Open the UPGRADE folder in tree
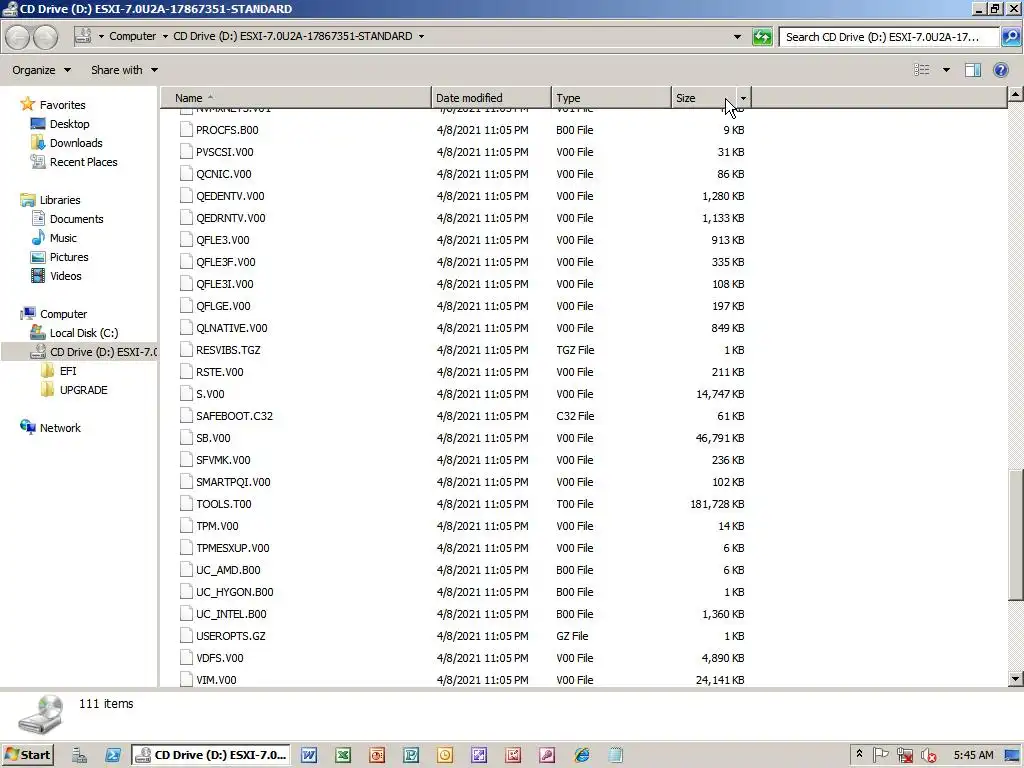This screenshot has height=768, width=1024. tap(84, 390)
